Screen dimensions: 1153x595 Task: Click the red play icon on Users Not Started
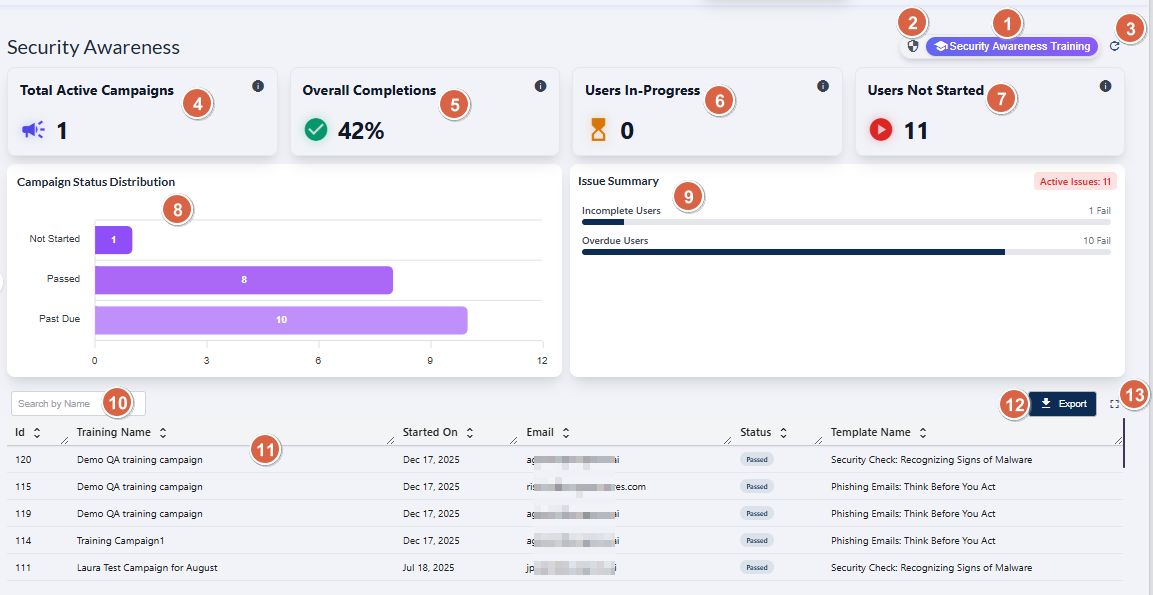point(880,130)
